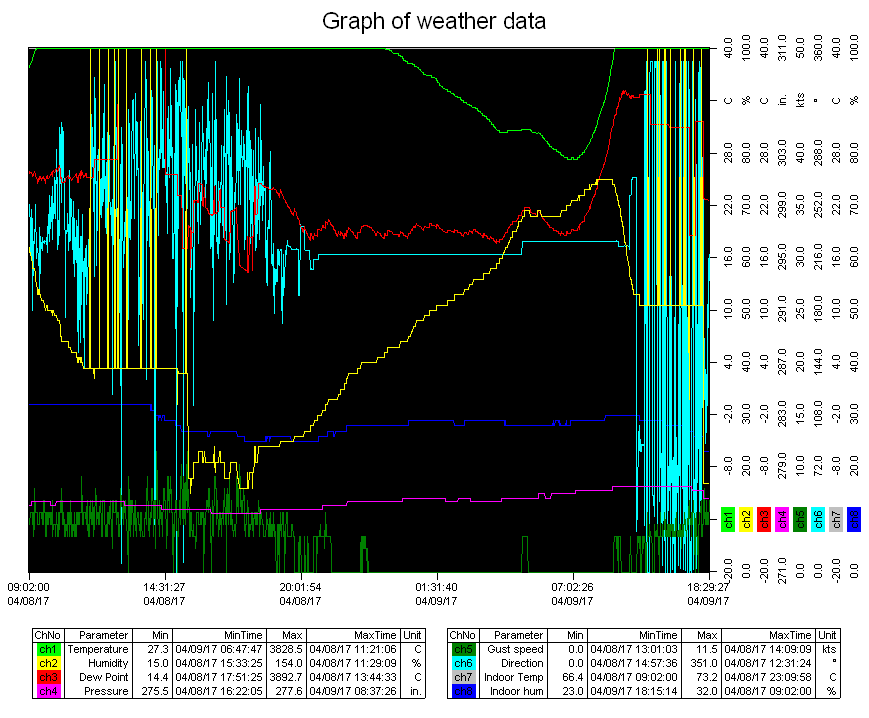869x718 pixels.
Task: Select the blue ch8 legend marker
Action: pos(853,519)
